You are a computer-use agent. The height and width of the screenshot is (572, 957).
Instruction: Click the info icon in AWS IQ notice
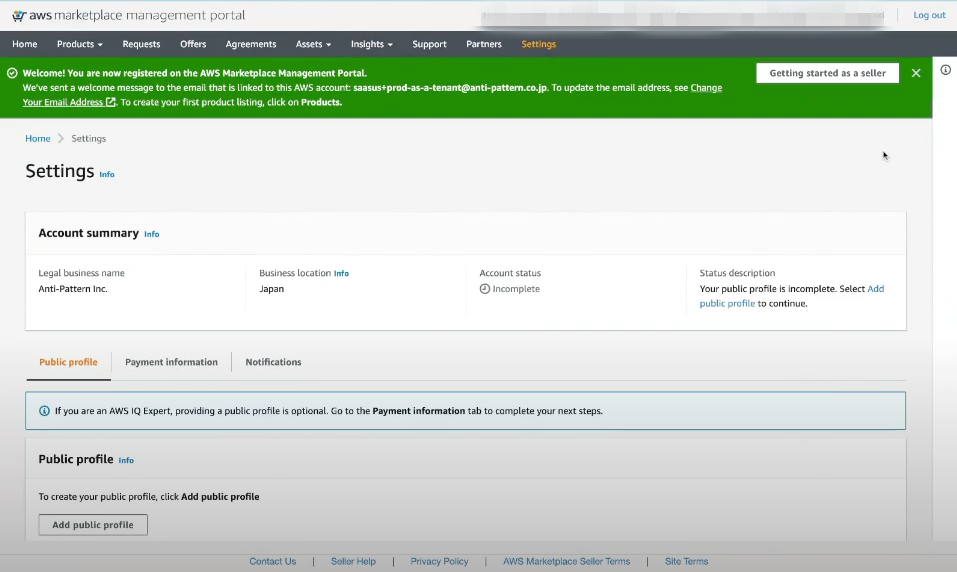coord(44,411)
